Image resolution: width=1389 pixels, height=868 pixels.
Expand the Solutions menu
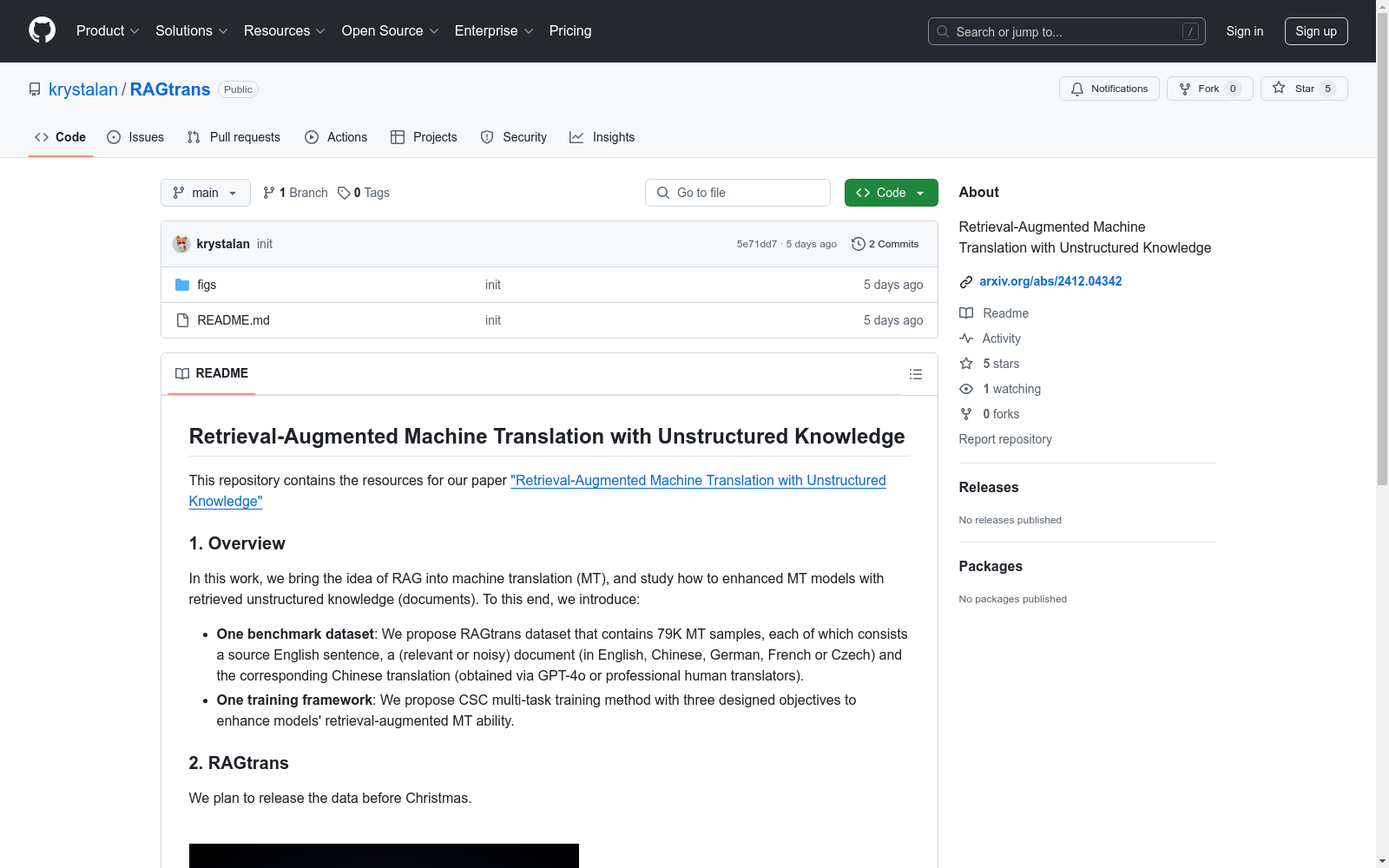coord(192,31)
